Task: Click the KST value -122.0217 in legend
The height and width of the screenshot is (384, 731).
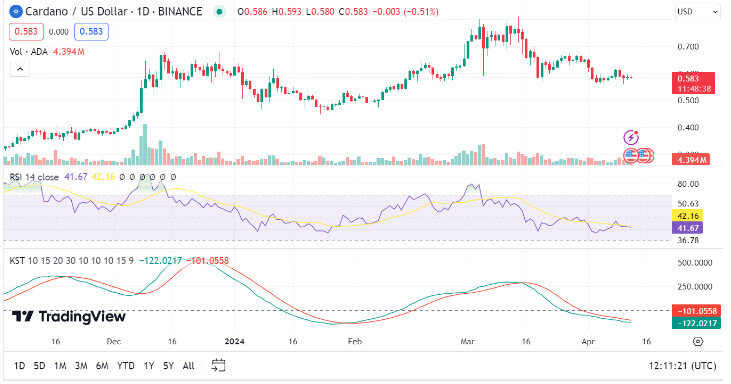Action: tap(160, 261)
